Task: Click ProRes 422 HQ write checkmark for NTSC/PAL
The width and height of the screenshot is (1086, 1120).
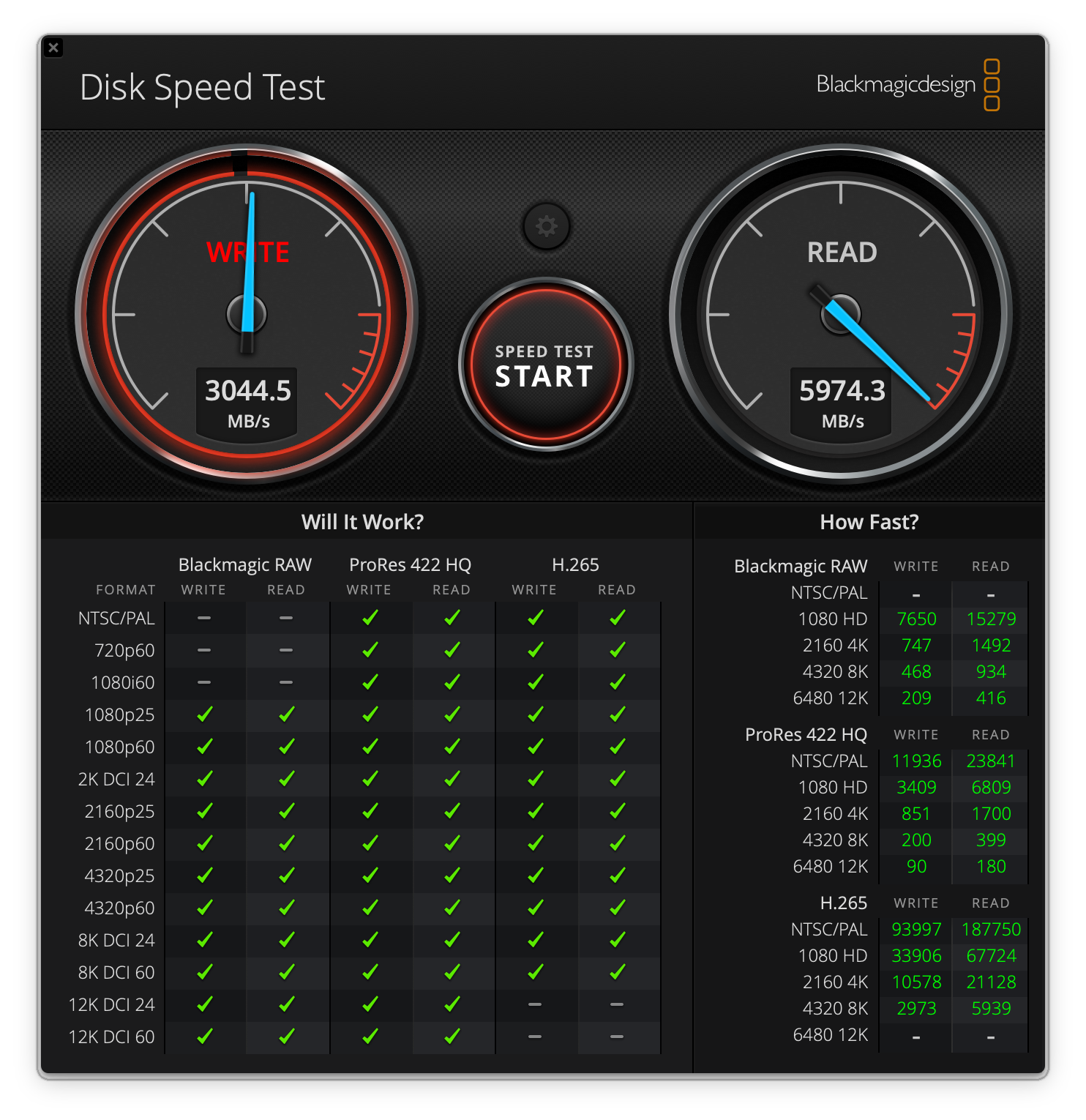Action: pos(370,617)
